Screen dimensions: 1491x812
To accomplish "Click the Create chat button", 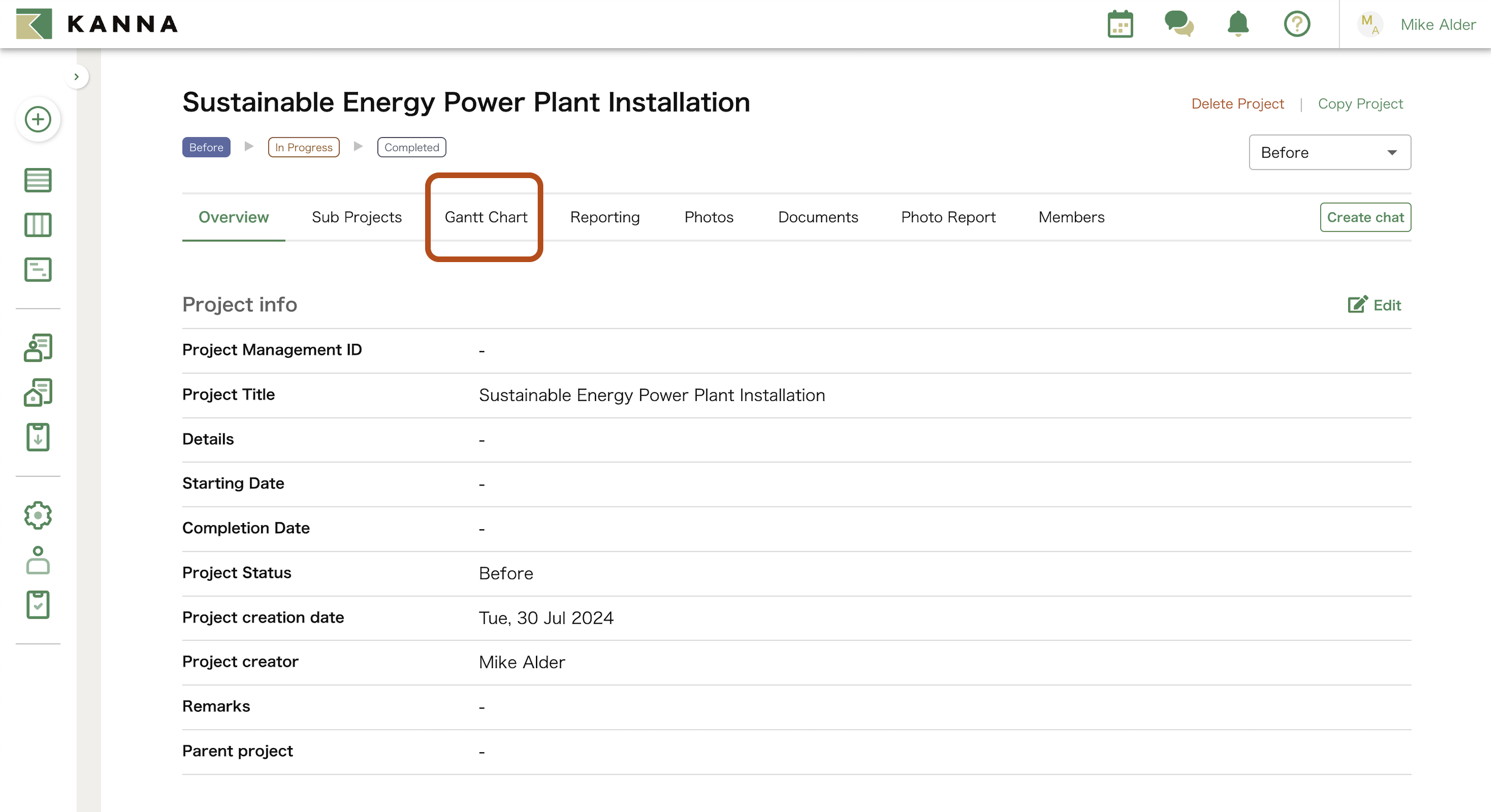I will [x=1365, y=217].
